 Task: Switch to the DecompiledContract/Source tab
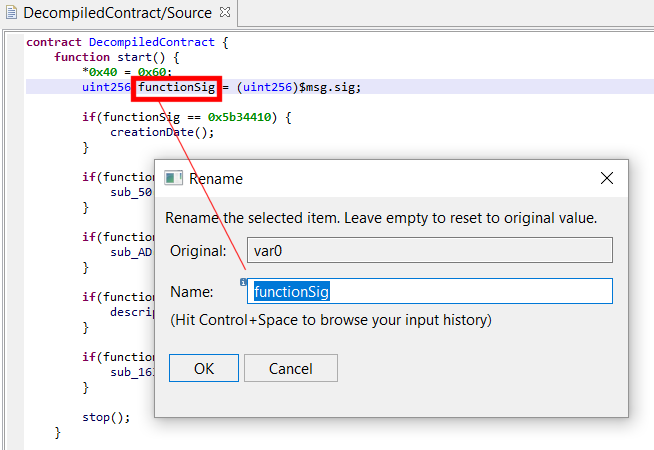point(116,13)
